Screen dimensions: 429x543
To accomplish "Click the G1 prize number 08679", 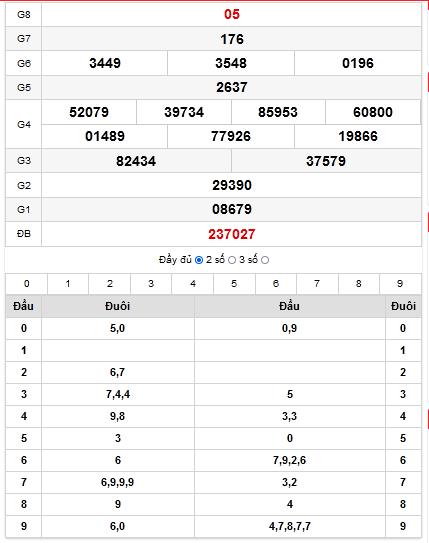I will point(232,210).
